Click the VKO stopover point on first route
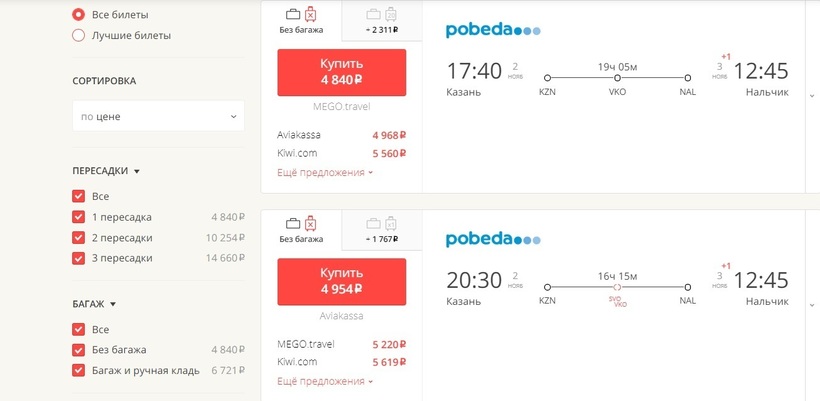This screenshot has width=820, height=401. click(617, 78)
